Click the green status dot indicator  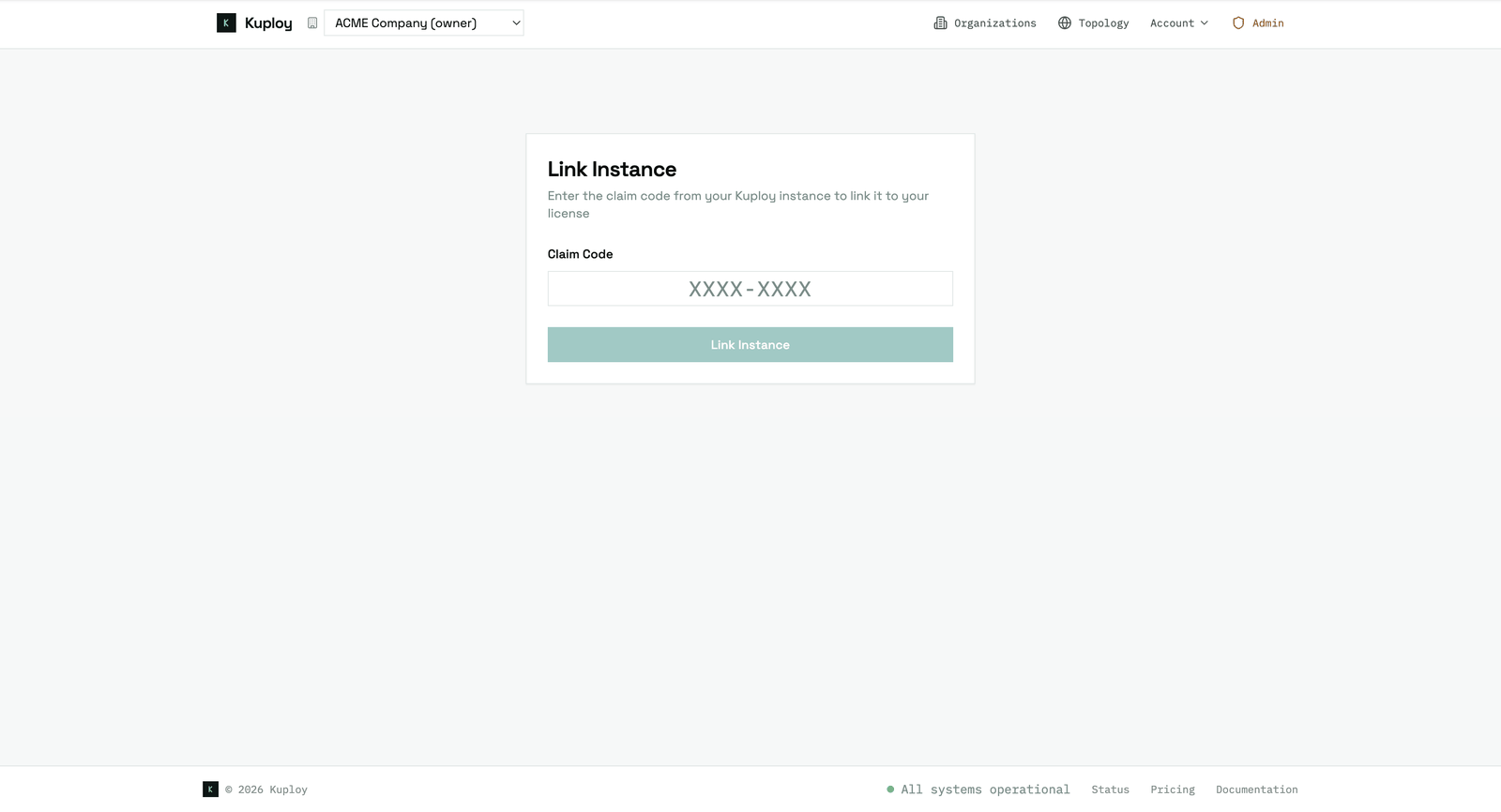tap(890, 789)
